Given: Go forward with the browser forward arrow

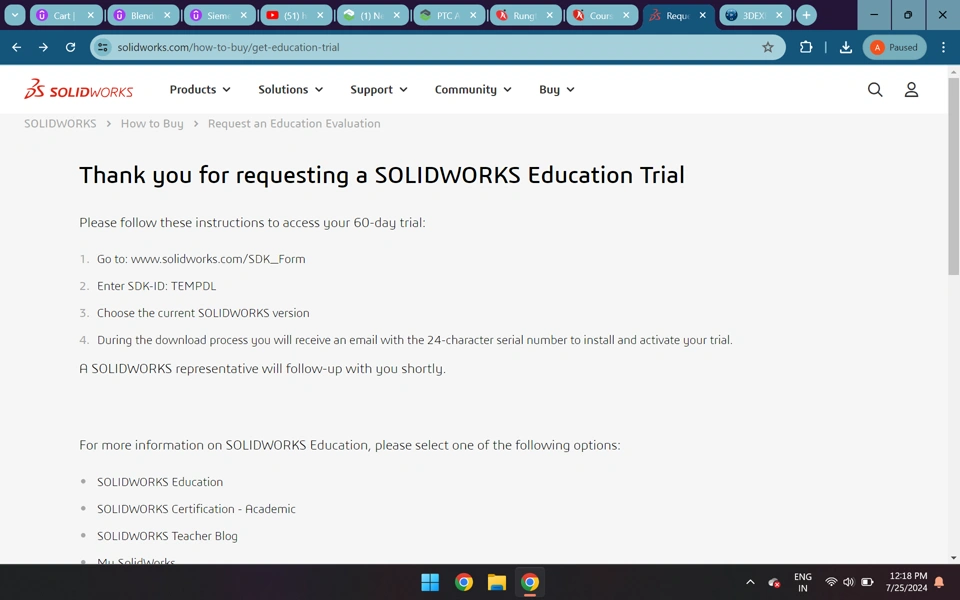Looking at the screenshot, I should click(x=43, y=47).
